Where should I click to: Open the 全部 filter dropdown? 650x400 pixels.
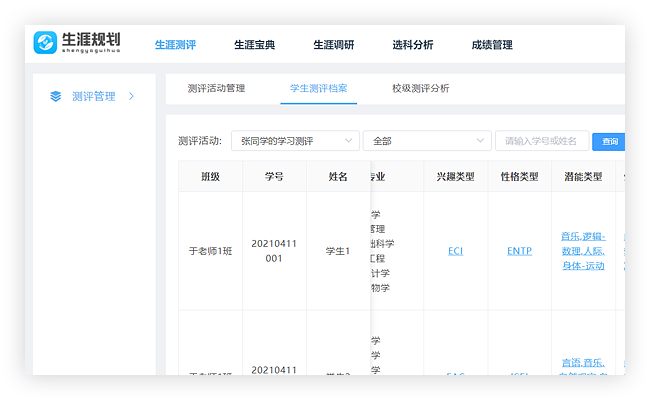(x=426, y=141)
